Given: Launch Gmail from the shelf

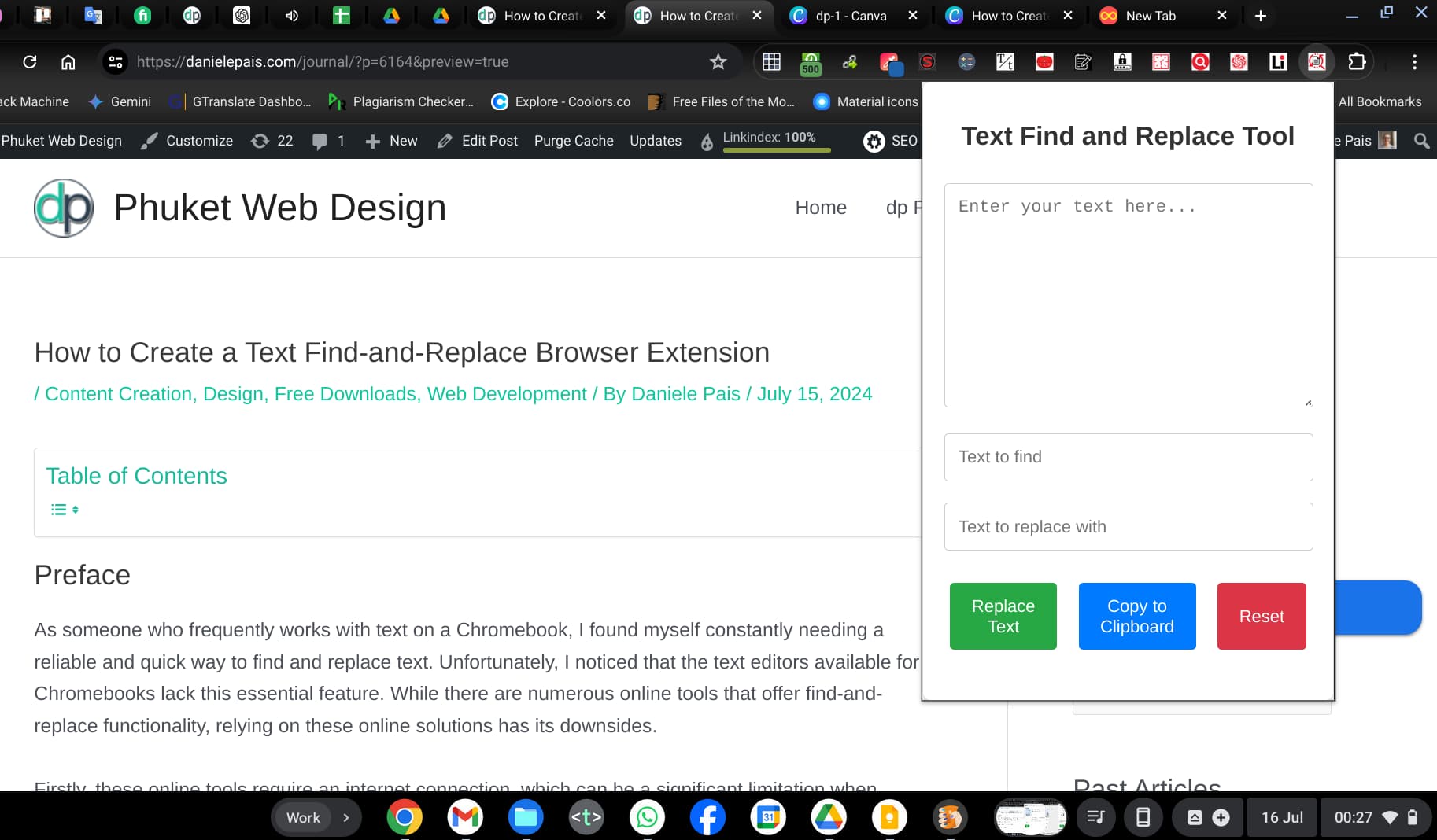Looking at the screenshot, I should coord(465,817).
